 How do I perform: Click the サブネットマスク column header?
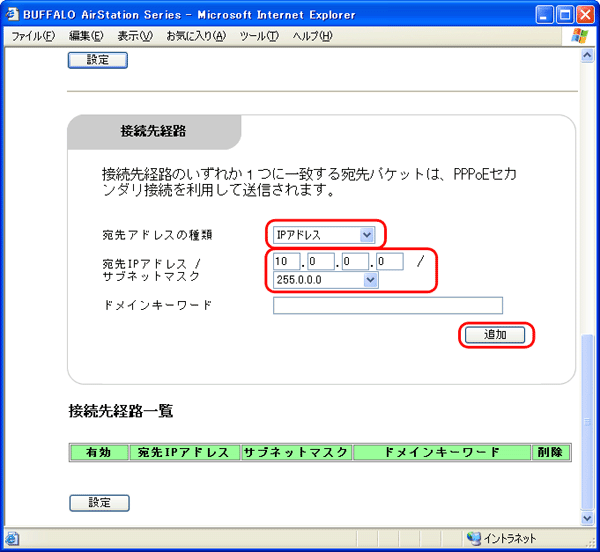coord(296,452)
